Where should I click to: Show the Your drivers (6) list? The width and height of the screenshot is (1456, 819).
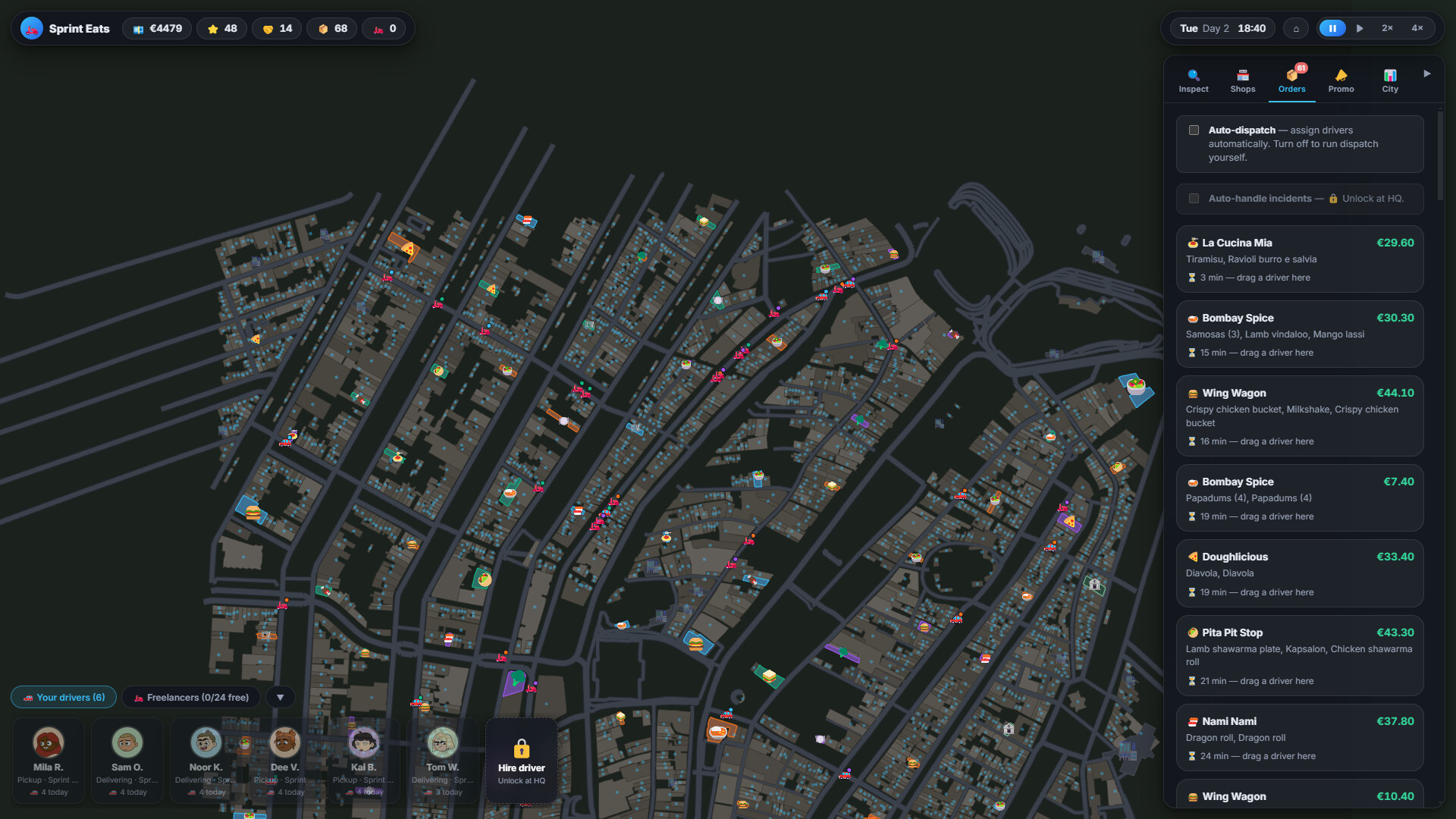tap(64, 698)
